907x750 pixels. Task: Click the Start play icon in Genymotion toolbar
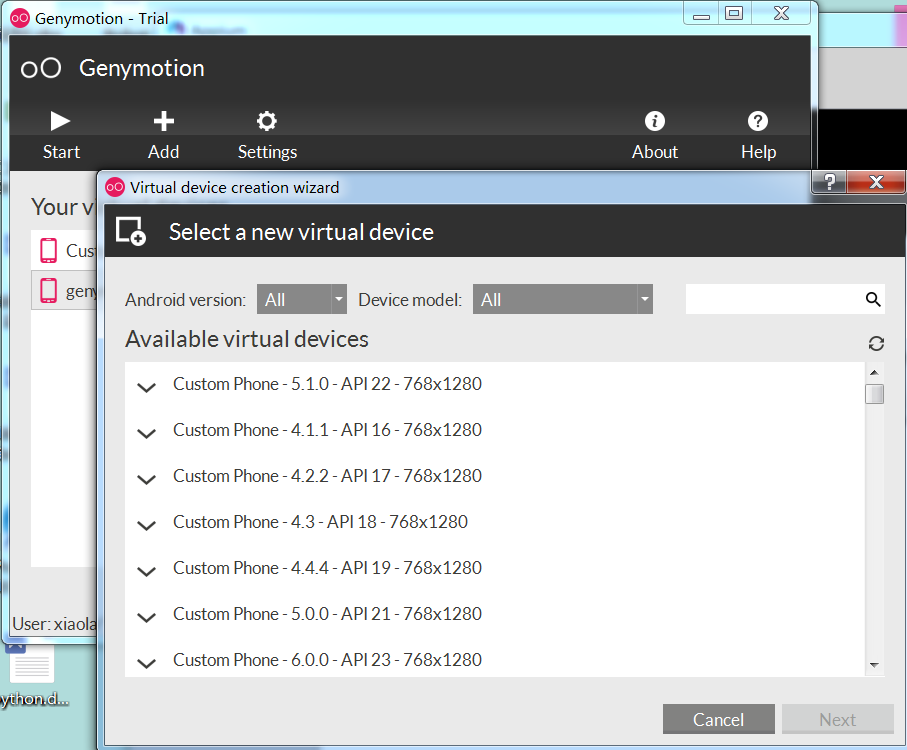(x=60, y=121)
